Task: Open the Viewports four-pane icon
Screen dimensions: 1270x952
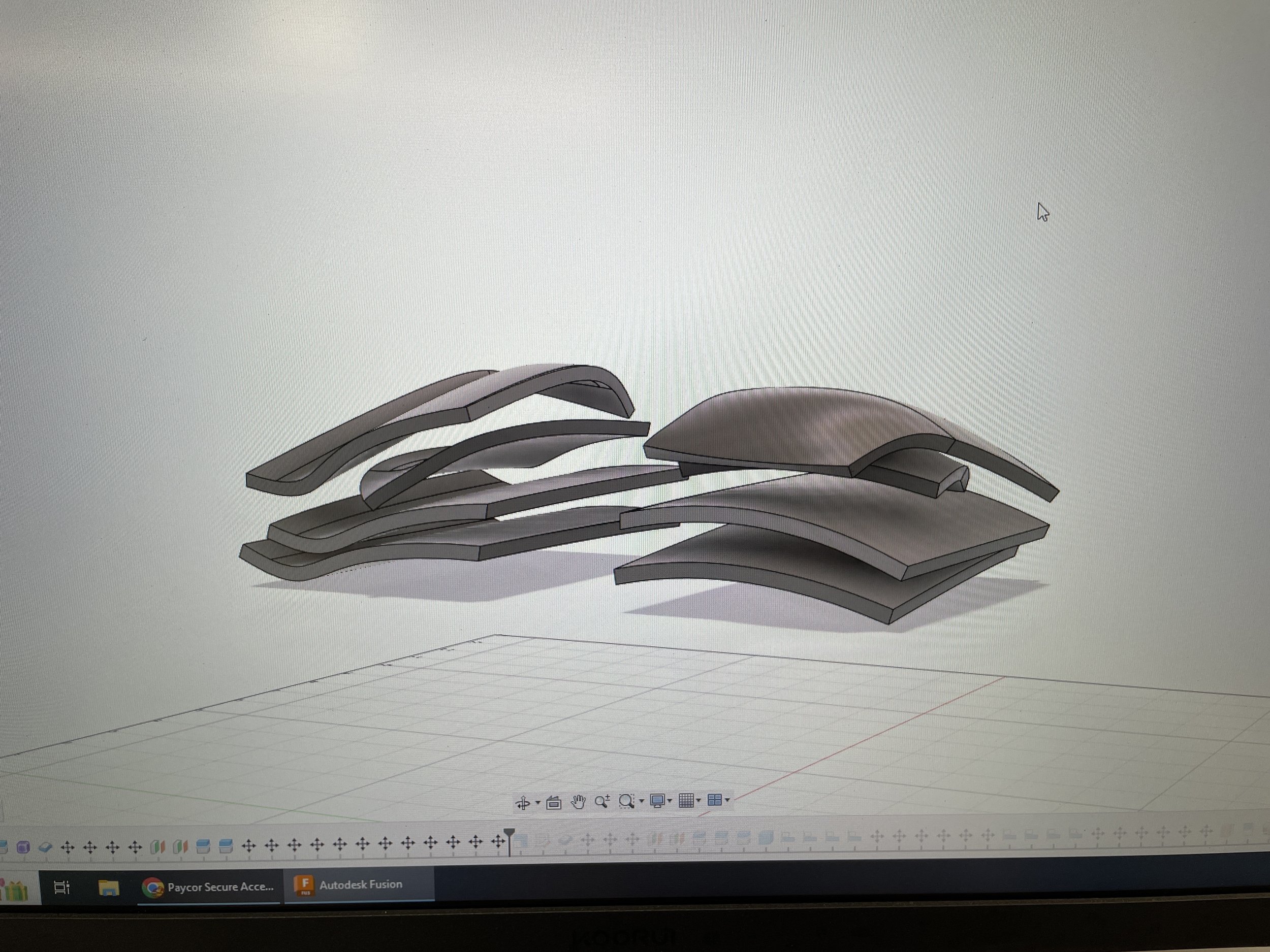Action: tap(715, 799)
